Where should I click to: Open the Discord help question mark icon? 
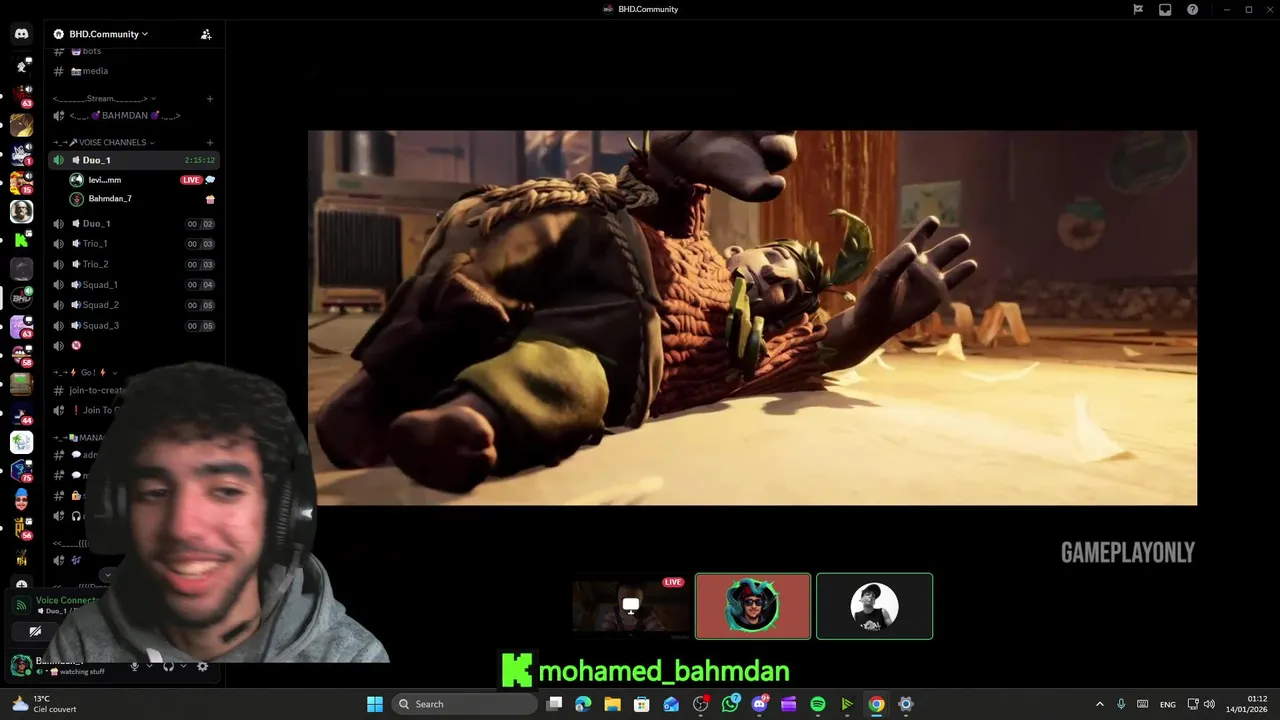pos(1193,9)
